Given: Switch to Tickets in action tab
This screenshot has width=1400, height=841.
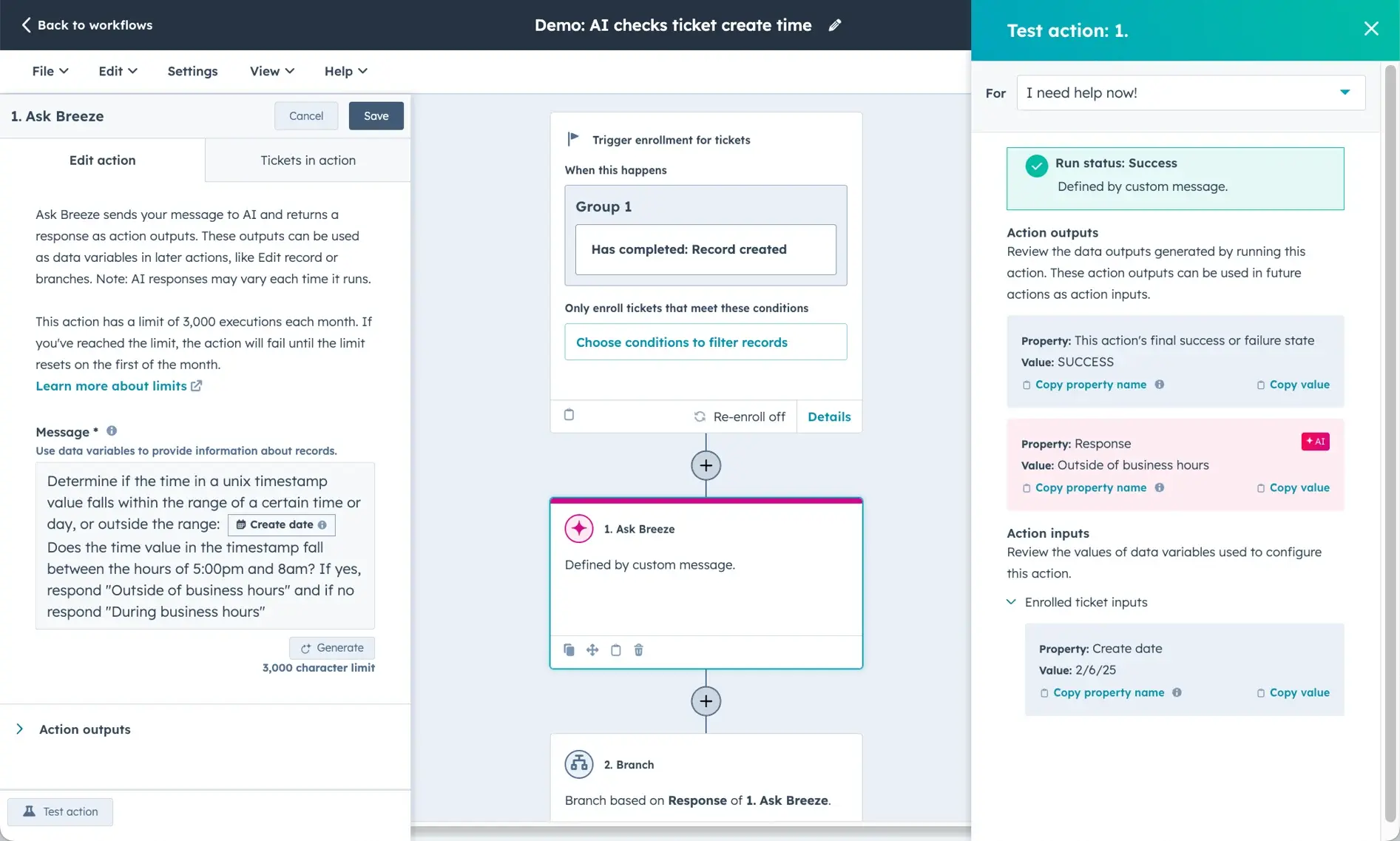Looking at the screenshot, I should (308, 160).
